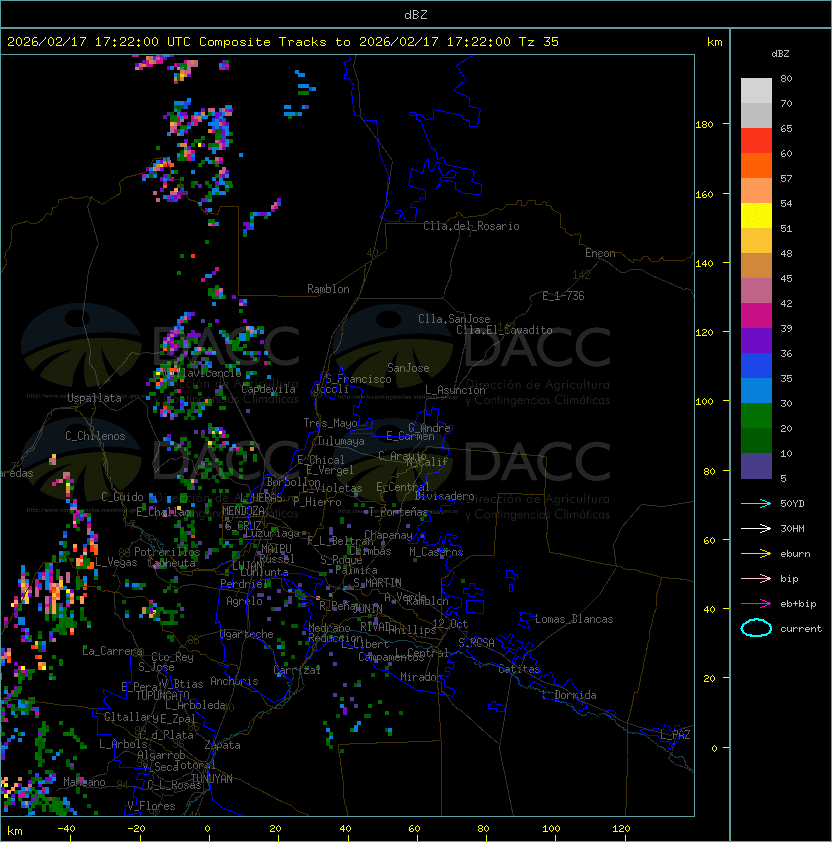The image size is (832, 842).
Task: Select the pink bip arrow symbol
Action: click(756, 578)
